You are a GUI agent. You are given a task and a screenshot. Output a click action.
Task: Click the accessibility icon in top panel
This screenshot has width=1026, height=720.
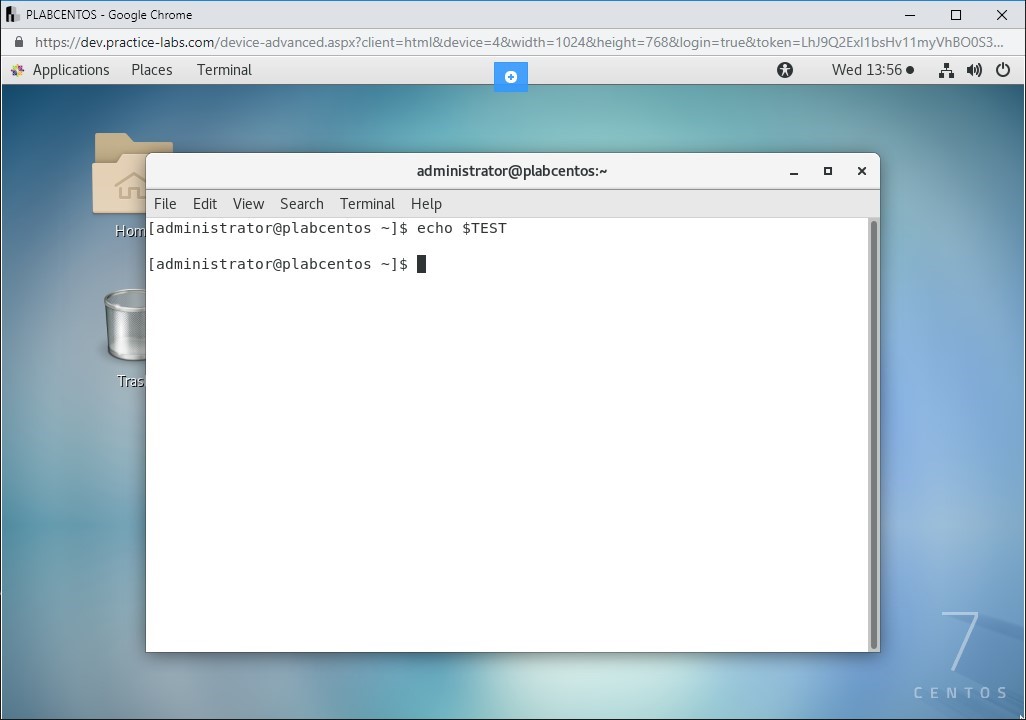click(x=785, y=70)
